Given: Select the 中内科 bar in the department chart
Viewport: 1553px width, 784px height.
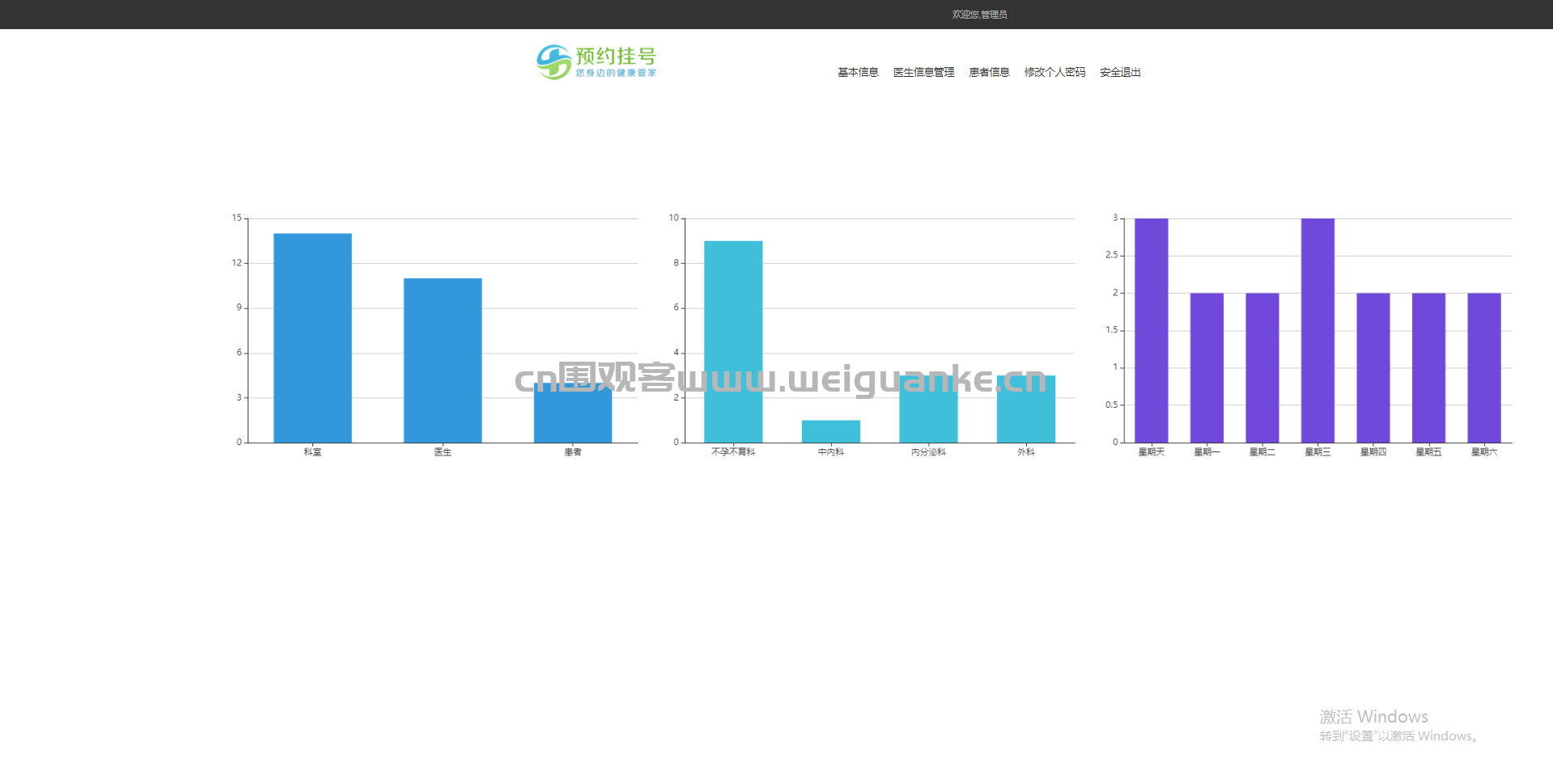Looking at the screenshot, I should [x=831, y=431].
